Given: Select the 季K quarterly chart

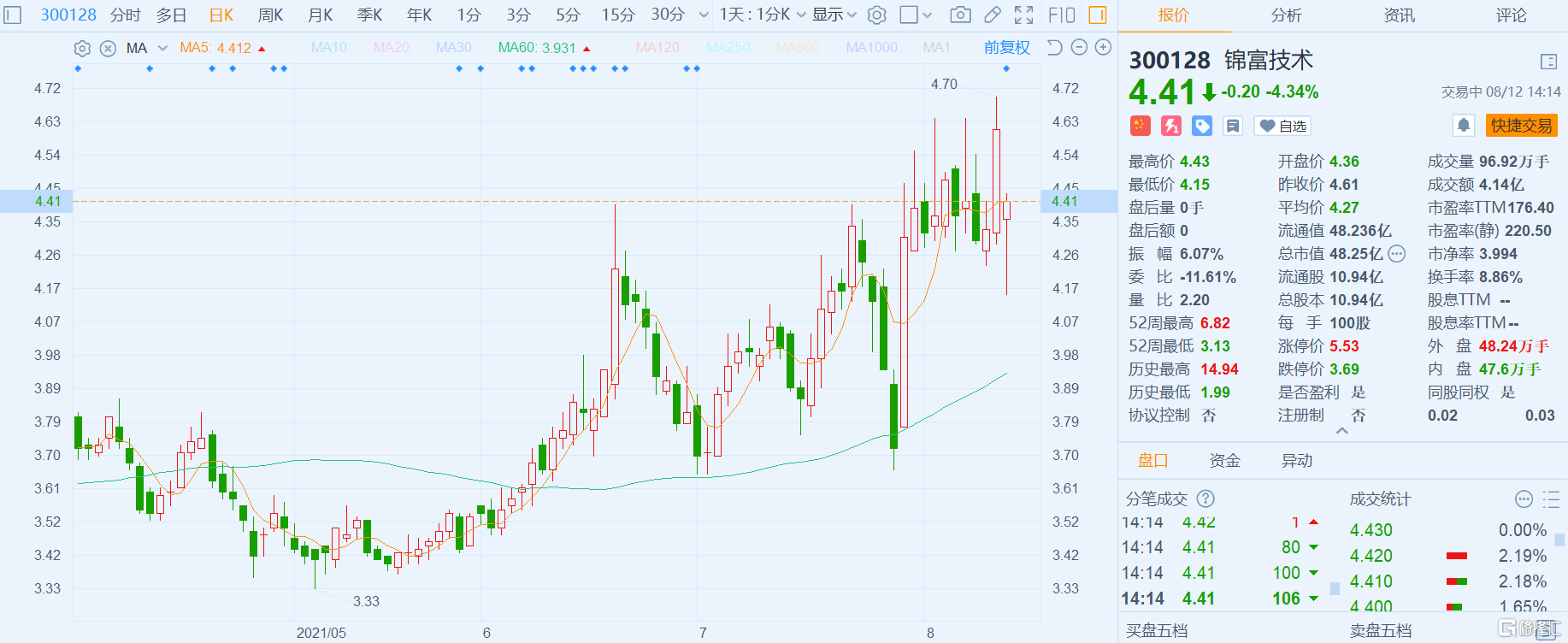Looking at the screenshot, I should point(369,15).
